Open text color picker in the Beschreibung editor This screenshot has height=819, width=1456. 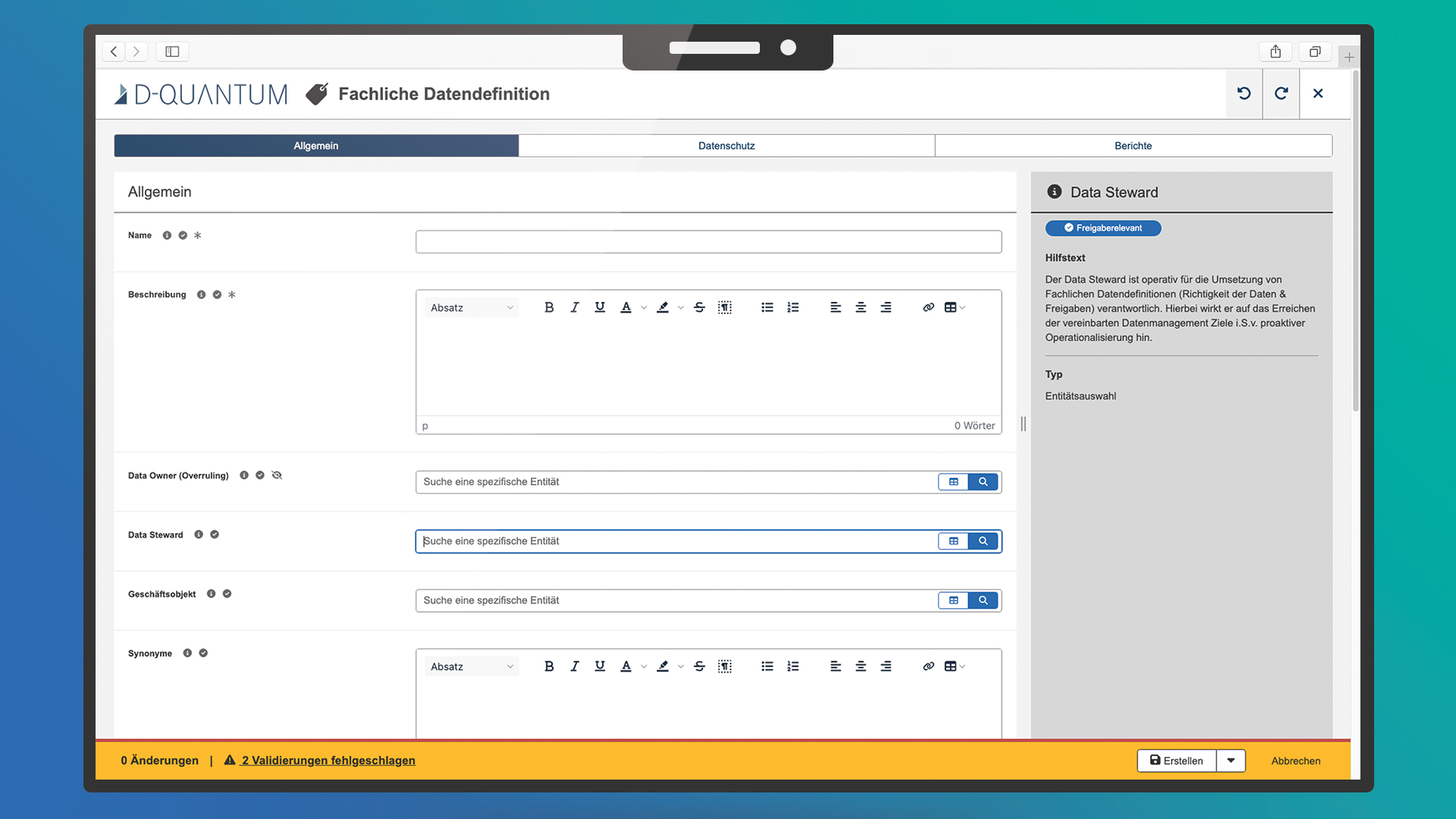click(626, 307)
